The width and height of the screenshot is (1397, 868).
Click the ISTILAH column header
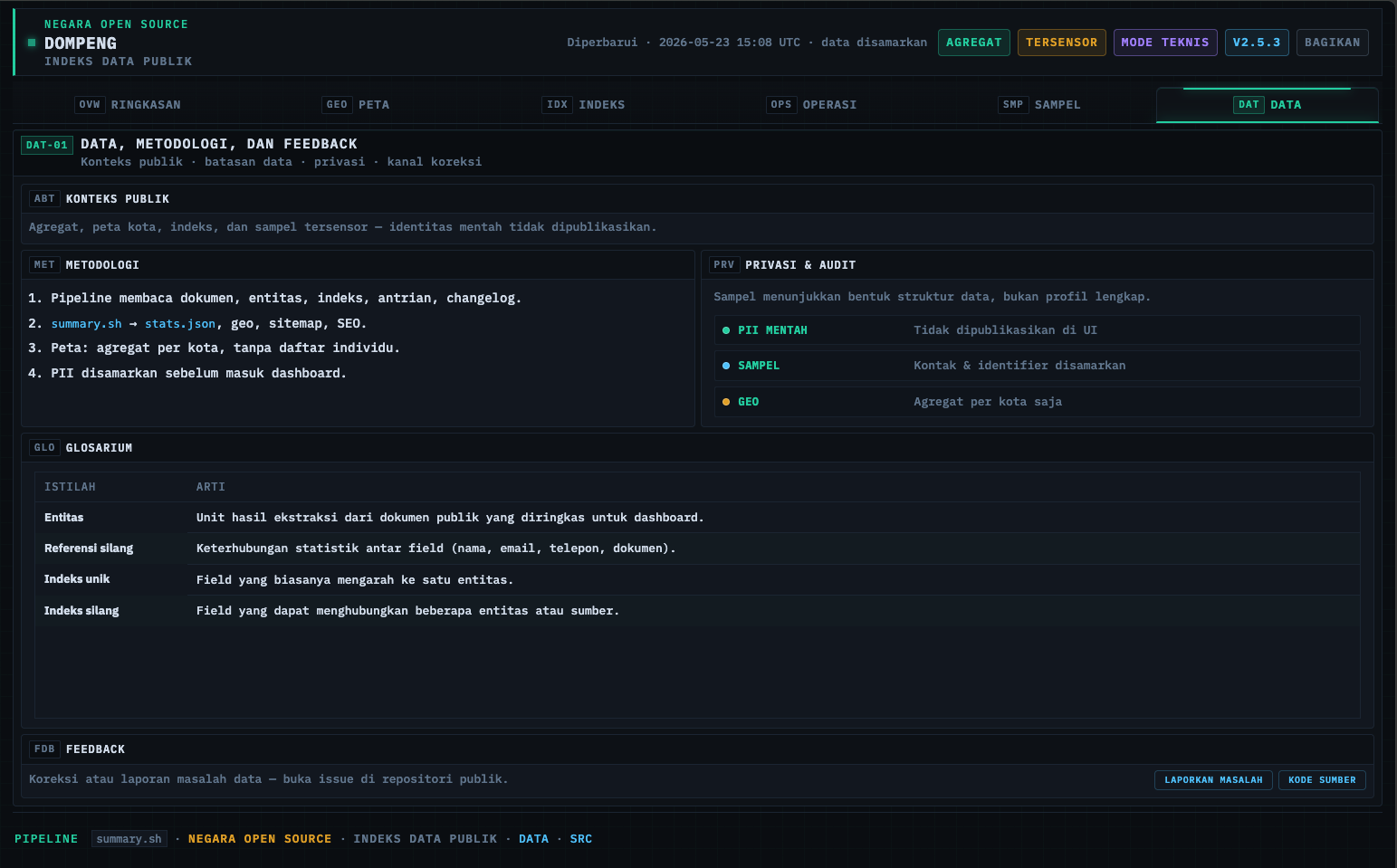coord(70,487)
